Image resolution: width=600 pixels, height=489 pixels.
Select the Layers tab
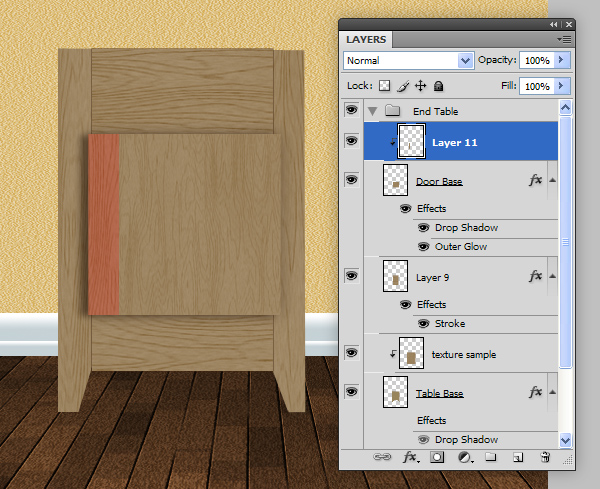pyautogui.click(x=365, y=40)
